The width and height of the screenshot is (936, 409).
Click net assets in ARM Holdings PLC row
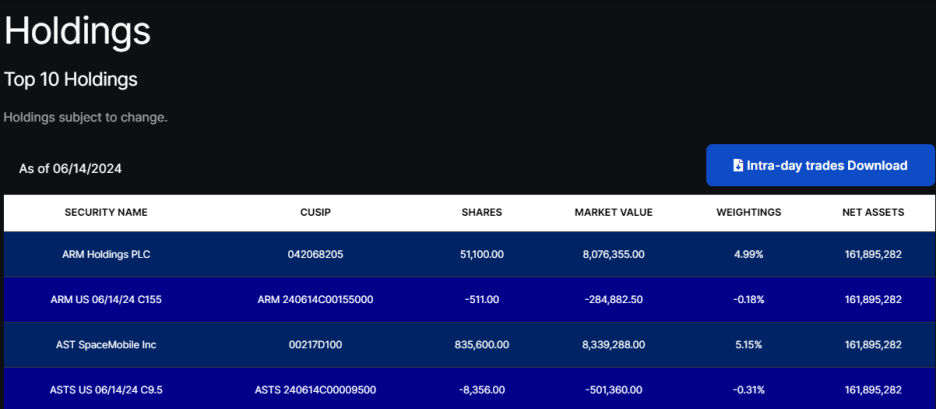coord(873,254)
